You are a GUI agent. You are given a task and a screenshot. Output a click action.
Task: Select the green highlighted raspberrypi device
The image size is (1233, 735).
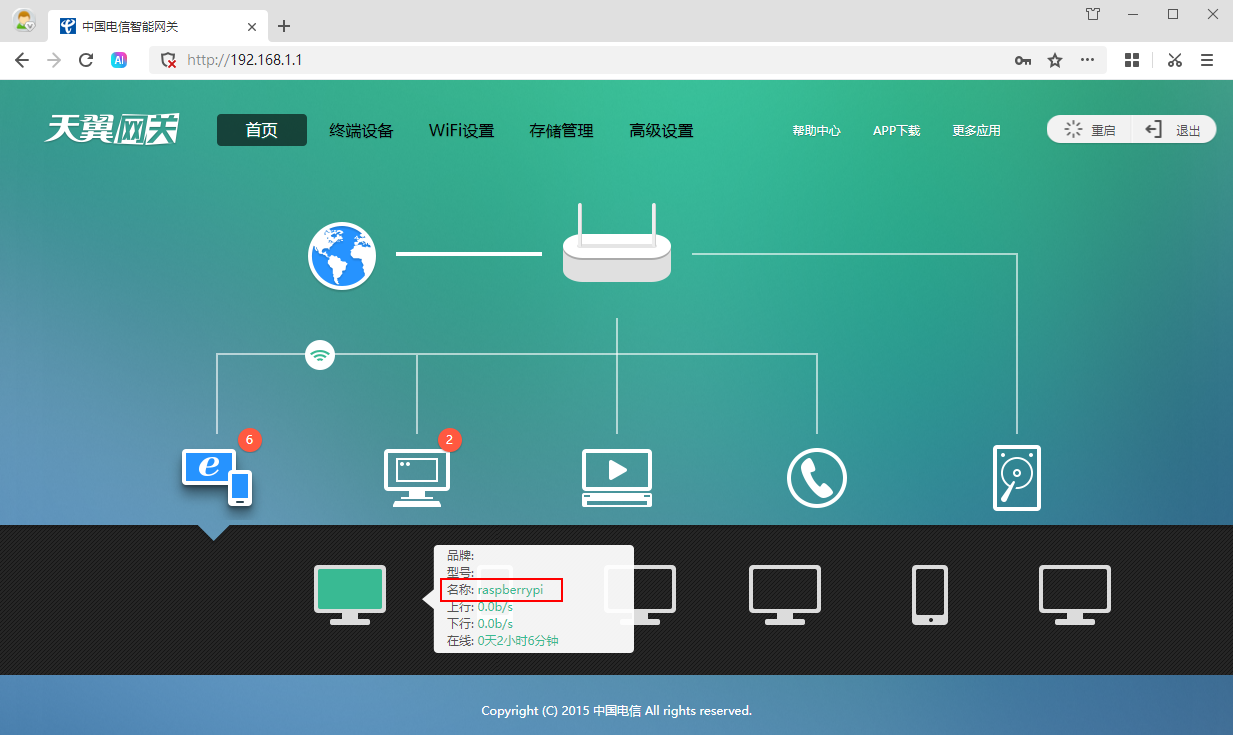click(x=350, y=594)
